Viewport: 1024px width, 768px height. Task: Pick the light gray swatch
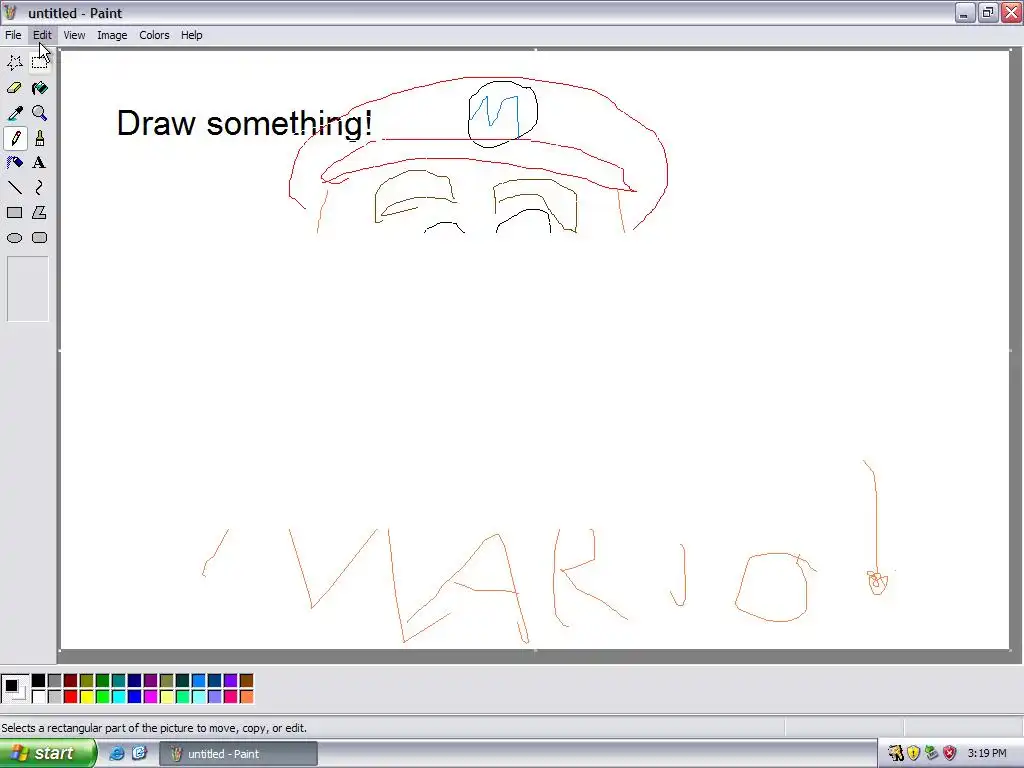click(55, 697)
